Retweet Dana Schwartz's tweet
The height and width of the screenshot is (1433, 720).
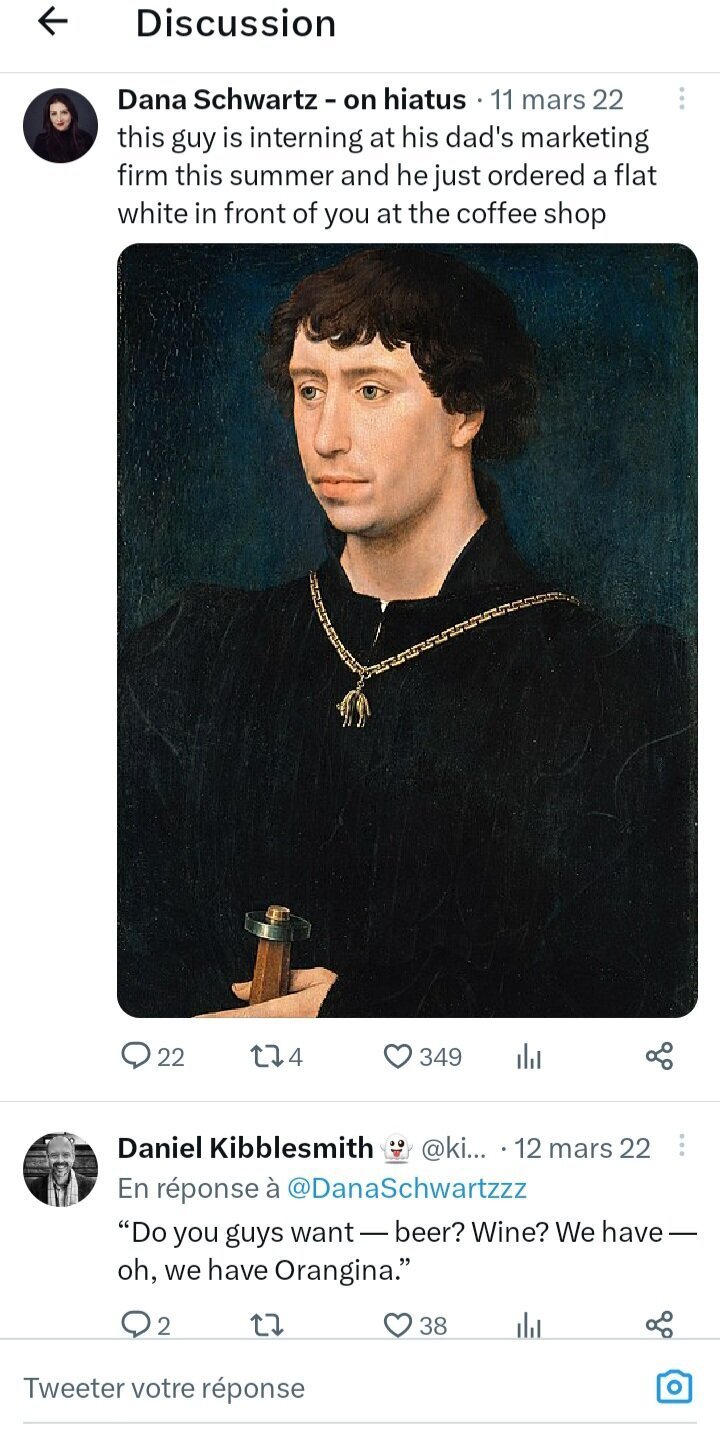(262, 1056)
